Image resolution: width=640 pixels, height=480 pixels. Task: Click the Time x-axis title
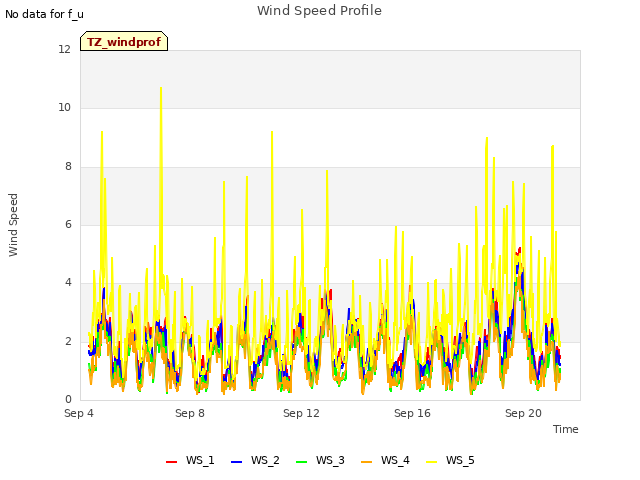click(x=565, y=429)
